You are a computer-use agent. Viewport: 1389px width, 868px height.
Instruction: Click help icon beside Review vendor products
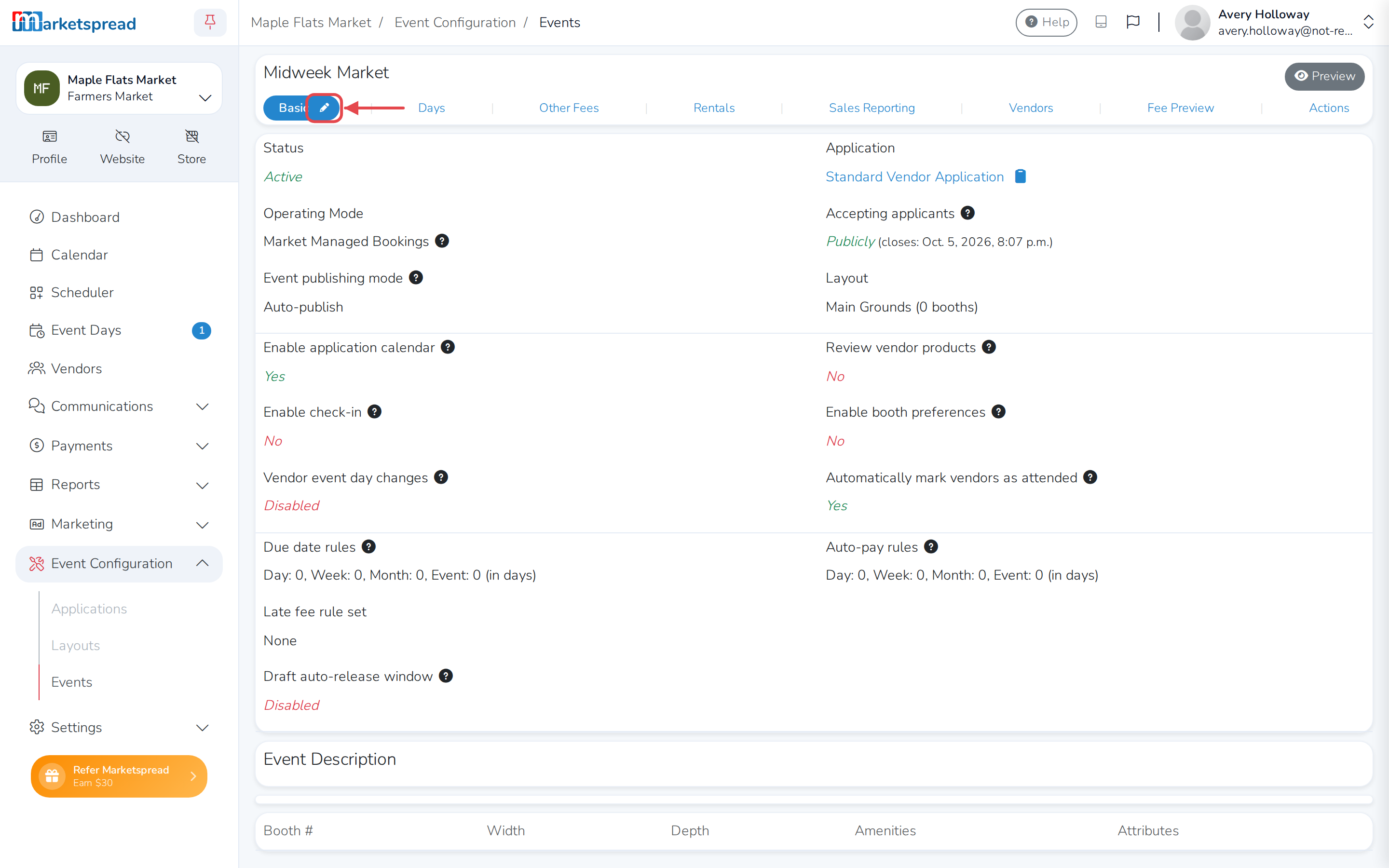pos(989,347)
